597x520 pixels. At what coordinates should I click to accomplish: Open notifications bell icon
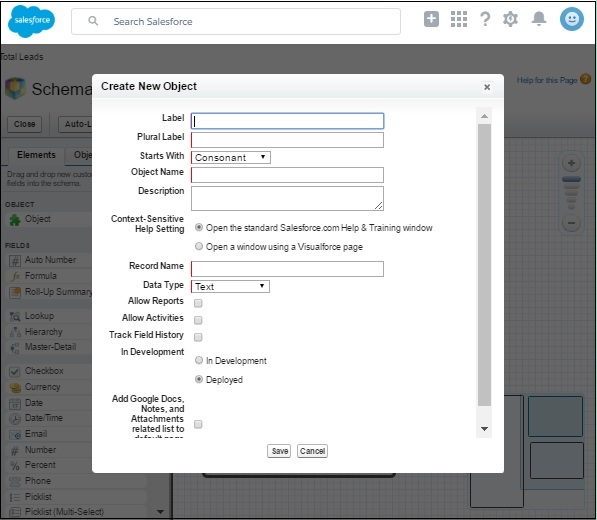tap(539, 19)
